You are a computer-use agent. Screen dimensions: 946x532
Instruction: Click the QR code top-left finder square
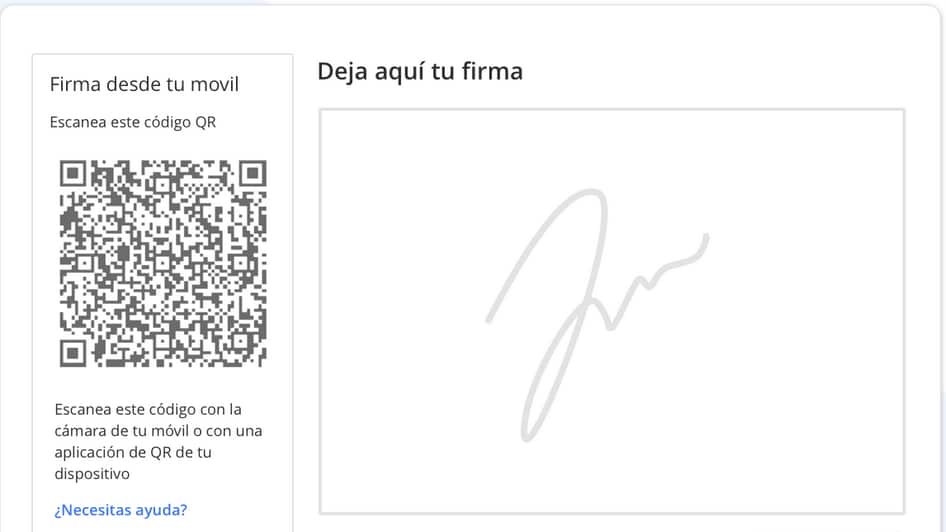[73, 174]
